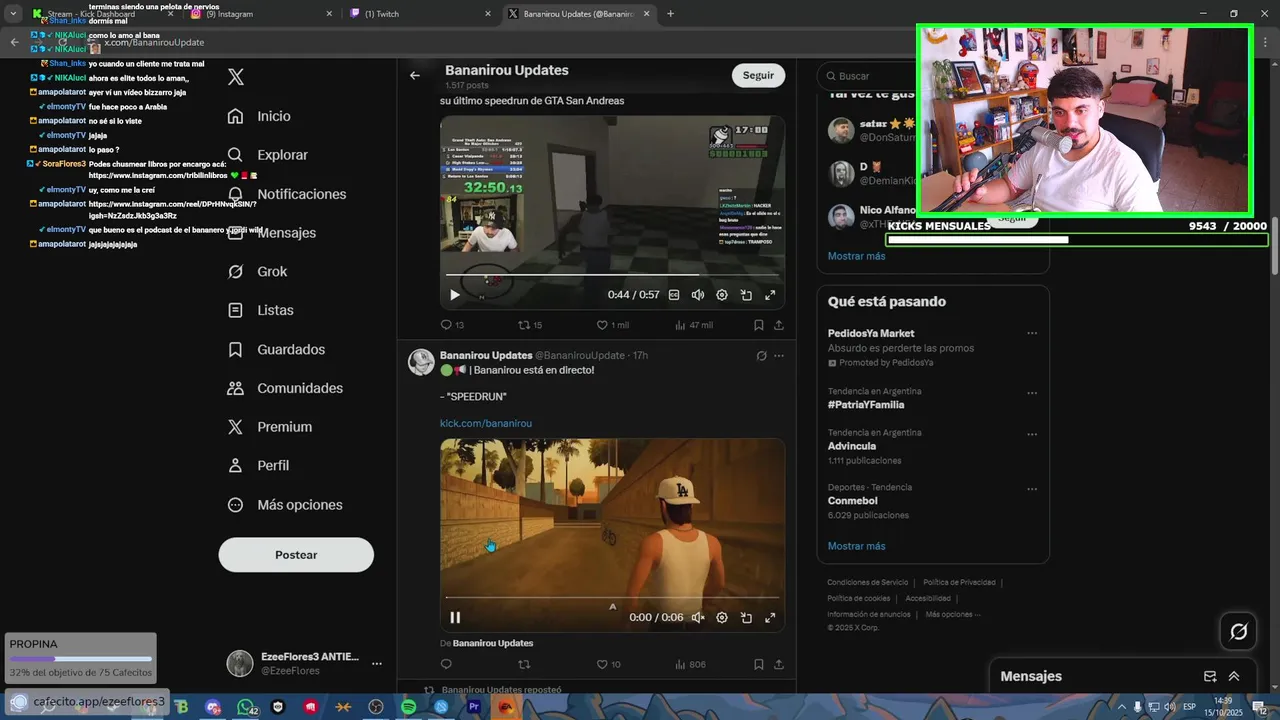Repost the Bananirou está en directo post

coord(524,664)
